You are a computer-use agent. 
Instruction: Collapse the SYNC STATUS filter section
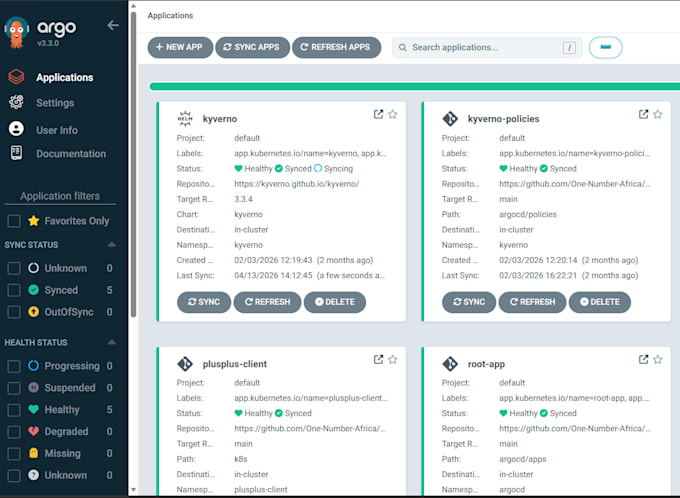(x=111, y=244)
